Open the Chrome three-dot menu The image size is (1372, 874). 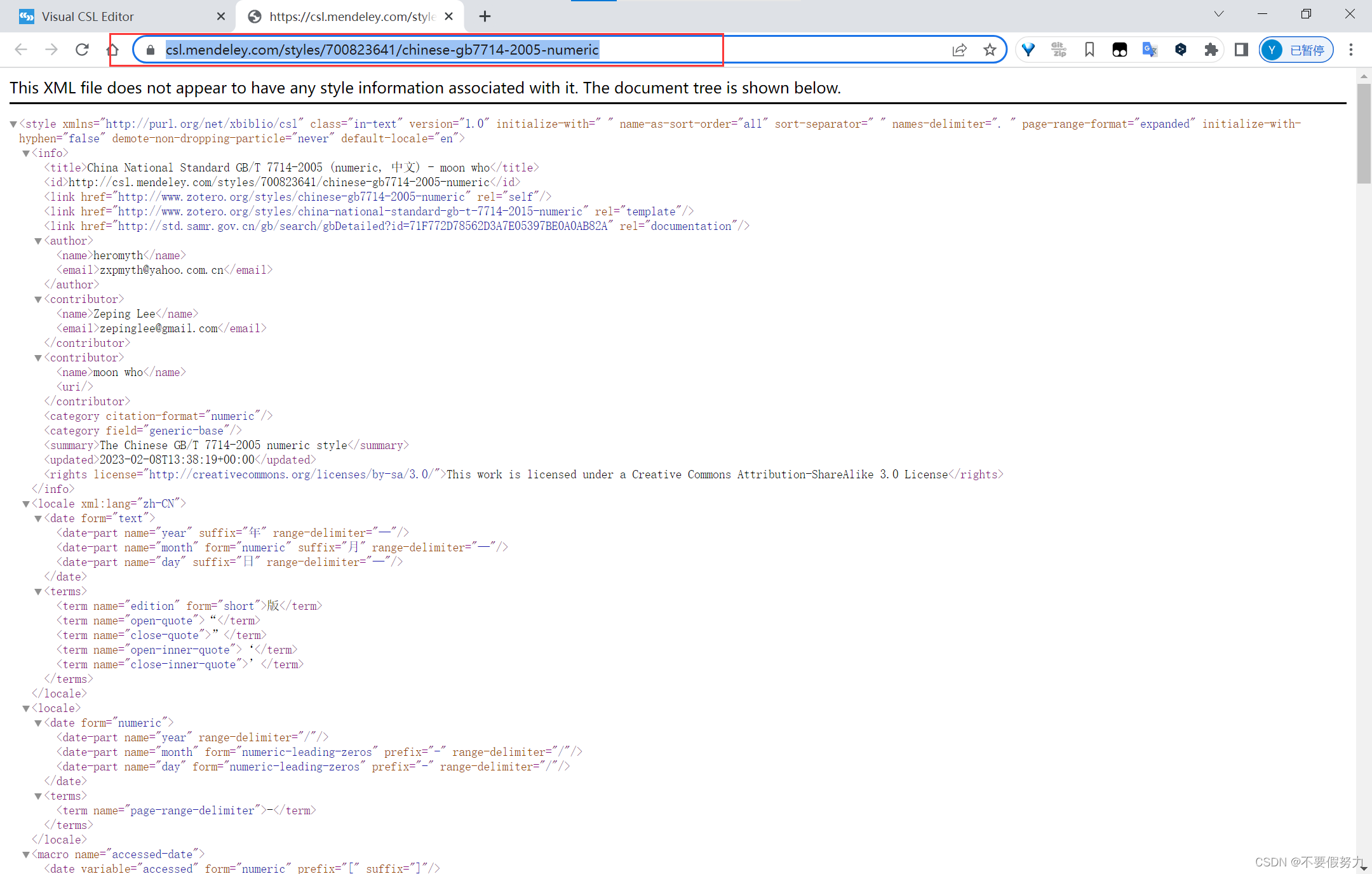(1351, 50)
